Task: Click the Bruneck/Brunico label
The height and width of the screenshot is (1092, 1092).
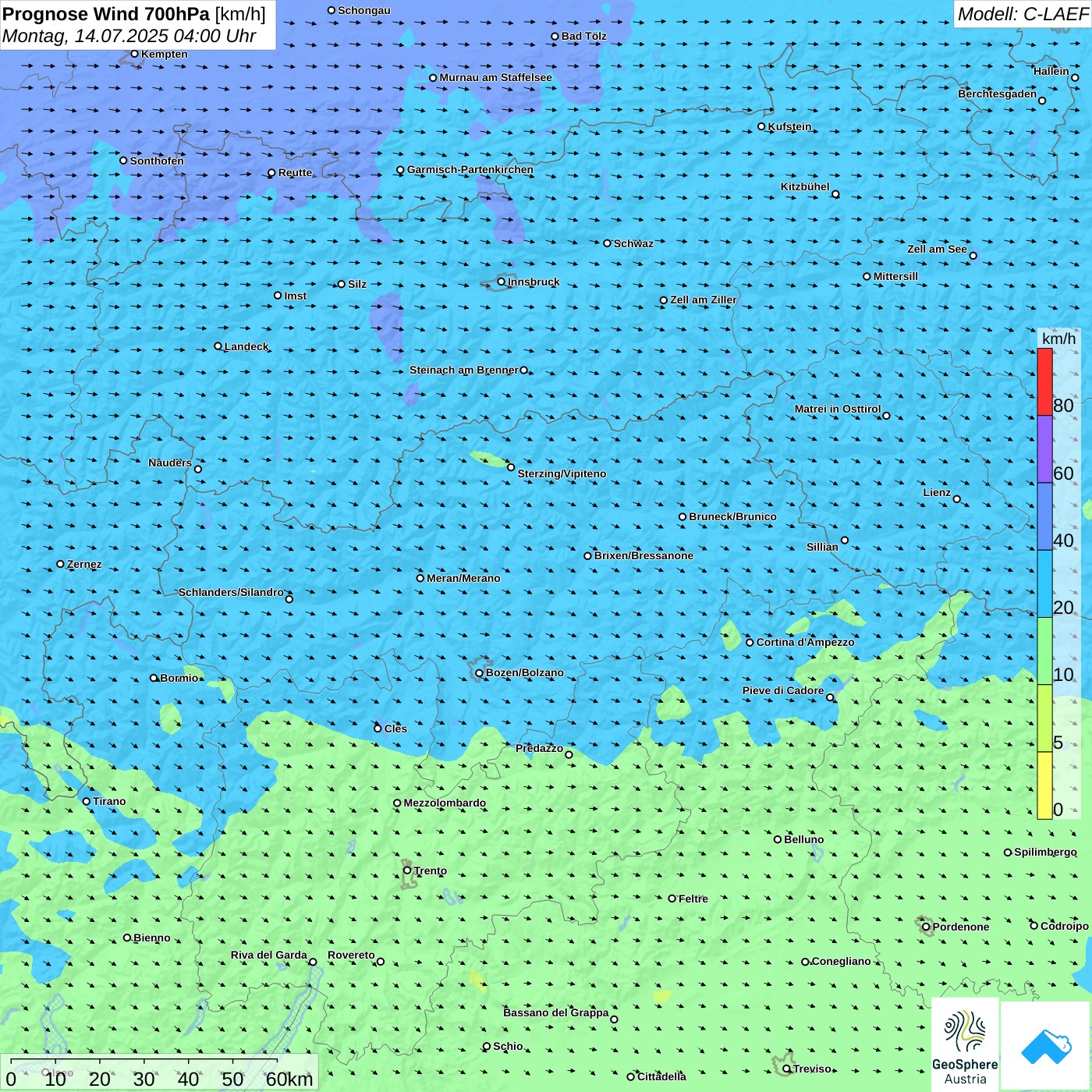Action: tap(732, 516)
